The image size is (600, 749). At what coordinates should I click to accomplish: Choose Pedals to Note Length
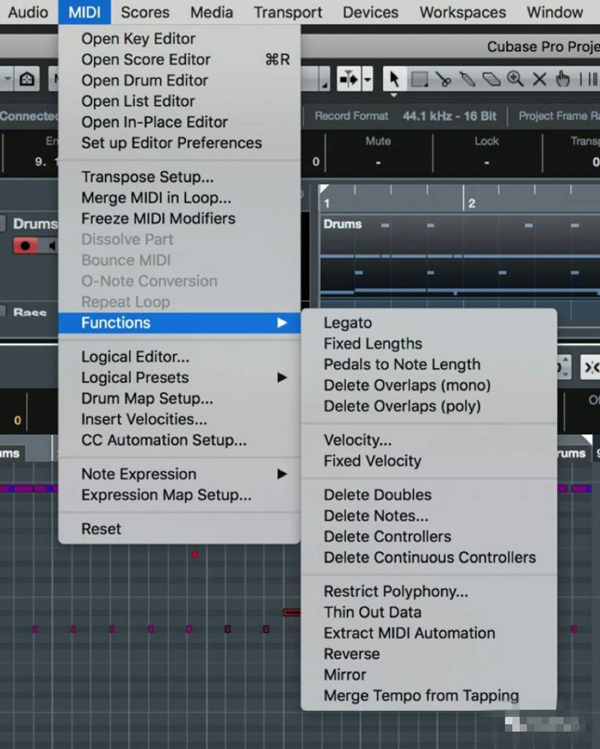pos(429,364)
